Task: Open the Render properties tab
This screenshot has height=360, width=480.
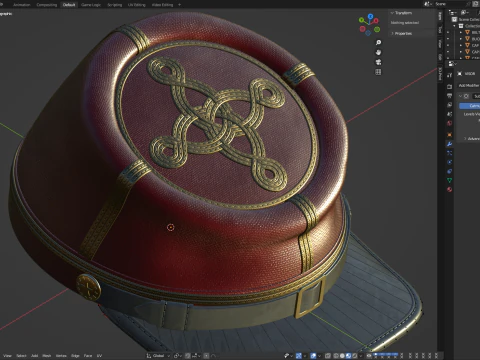Action: [449, 86]
